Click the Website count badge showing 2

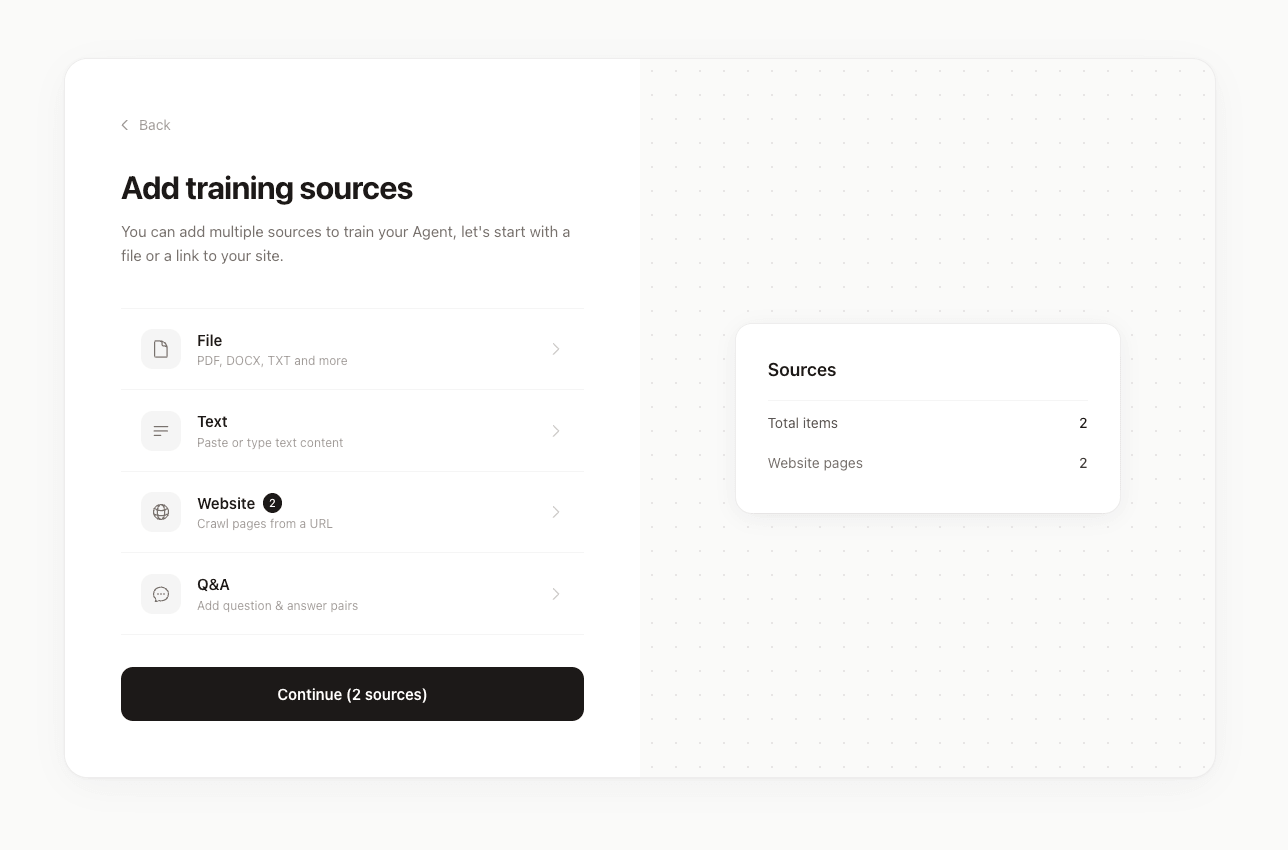(272, 503)
